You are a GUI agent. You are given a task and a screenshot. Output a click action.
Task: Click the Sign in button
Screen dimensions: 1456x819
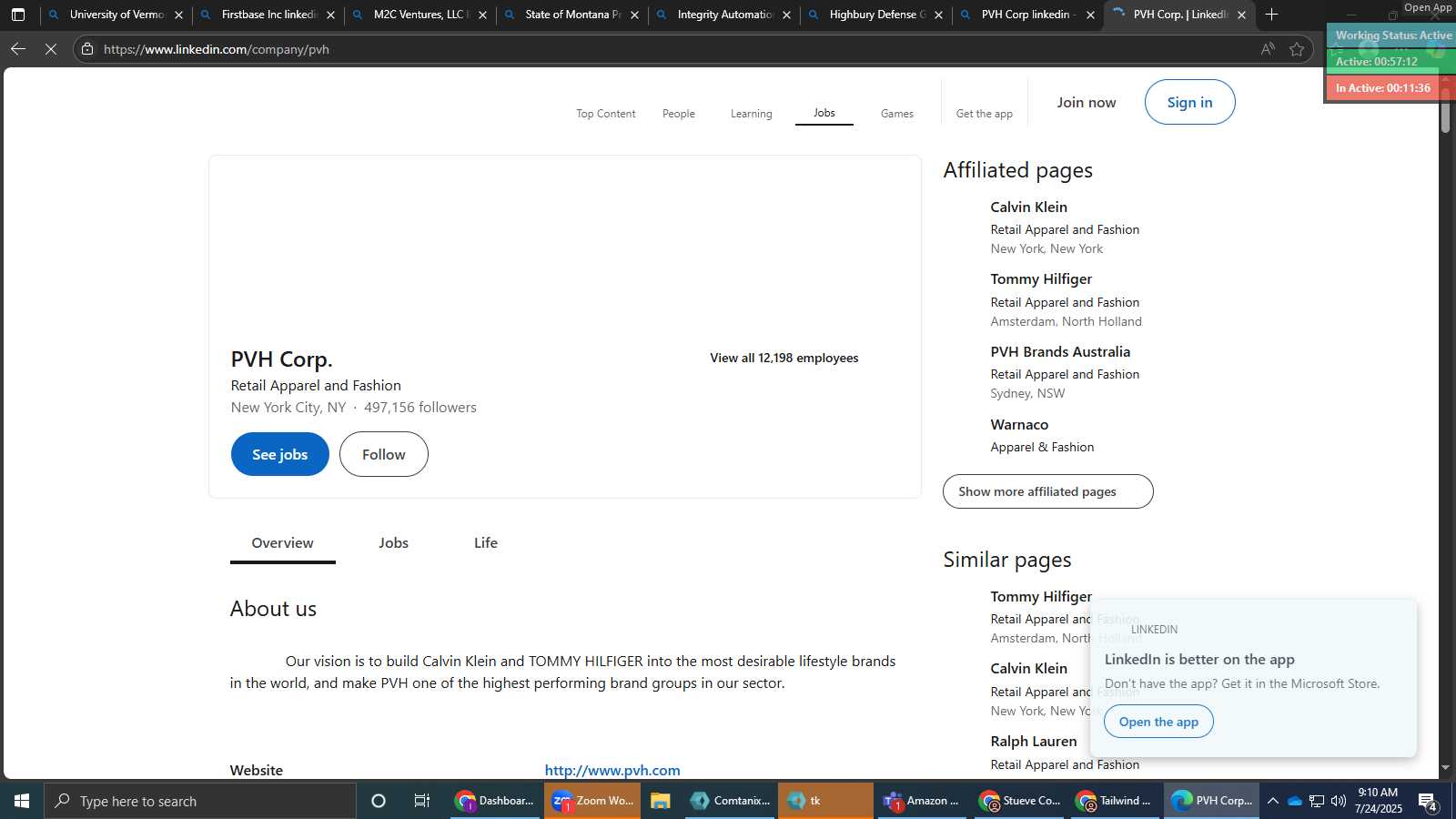tap(1189, 102)
